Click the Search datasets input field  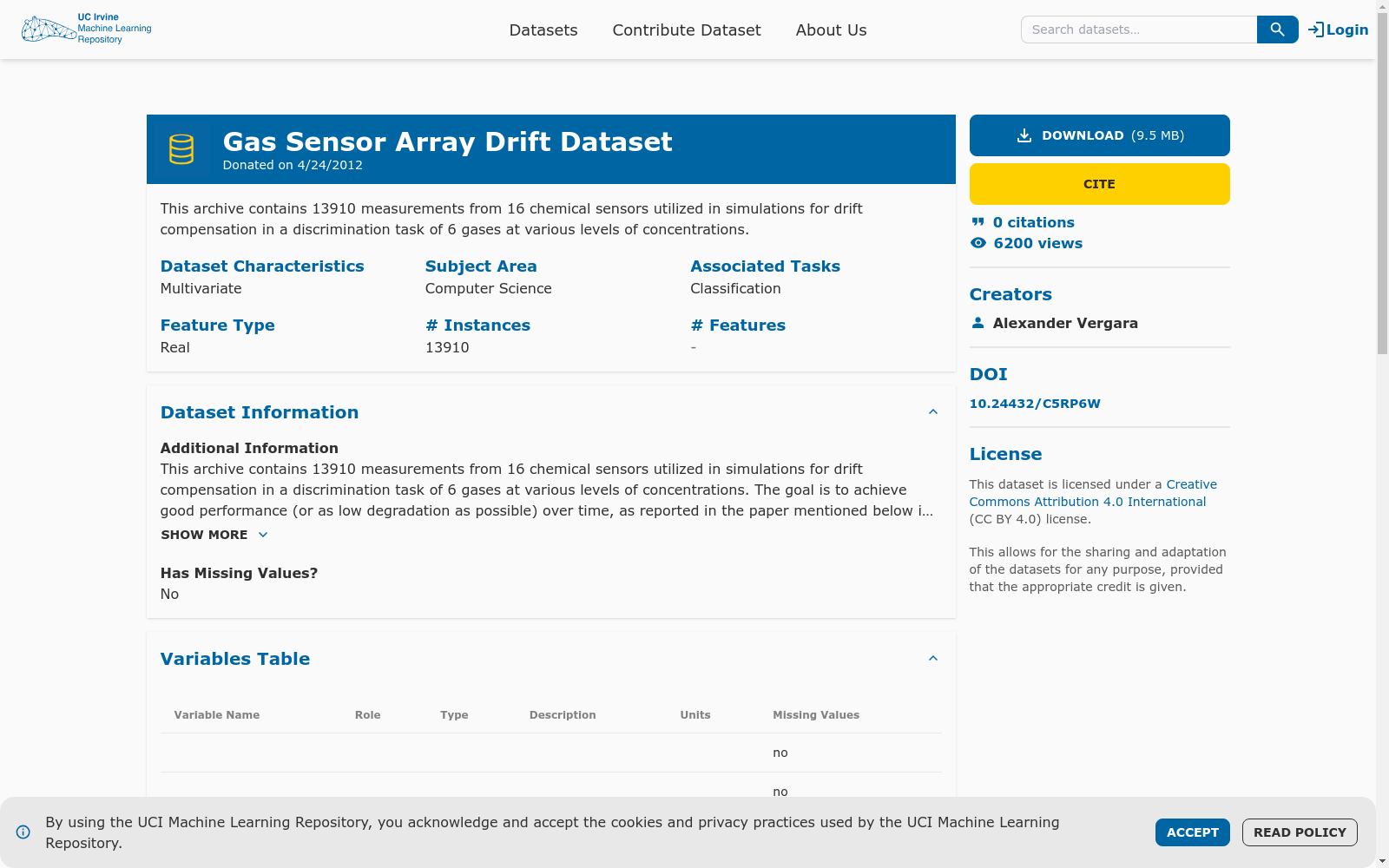pyautogui.click(x=1137, y=29)
